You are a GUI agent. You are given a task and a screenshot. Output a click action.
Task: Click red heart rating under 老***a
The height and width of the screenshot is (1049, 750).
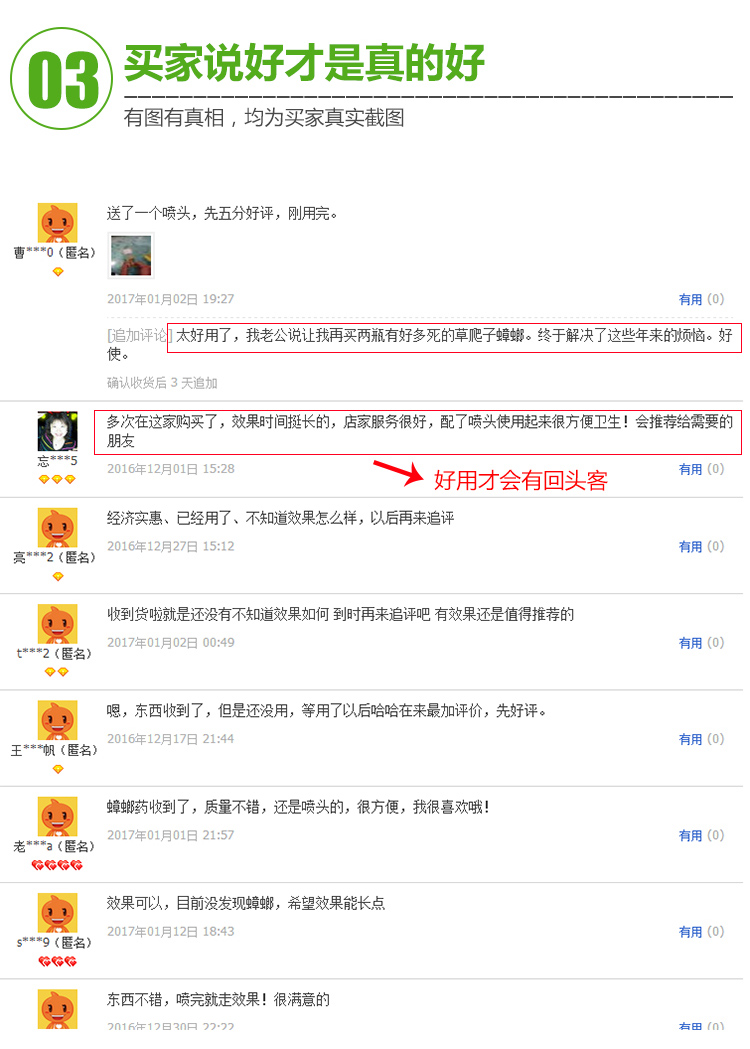tap(58, 865)
